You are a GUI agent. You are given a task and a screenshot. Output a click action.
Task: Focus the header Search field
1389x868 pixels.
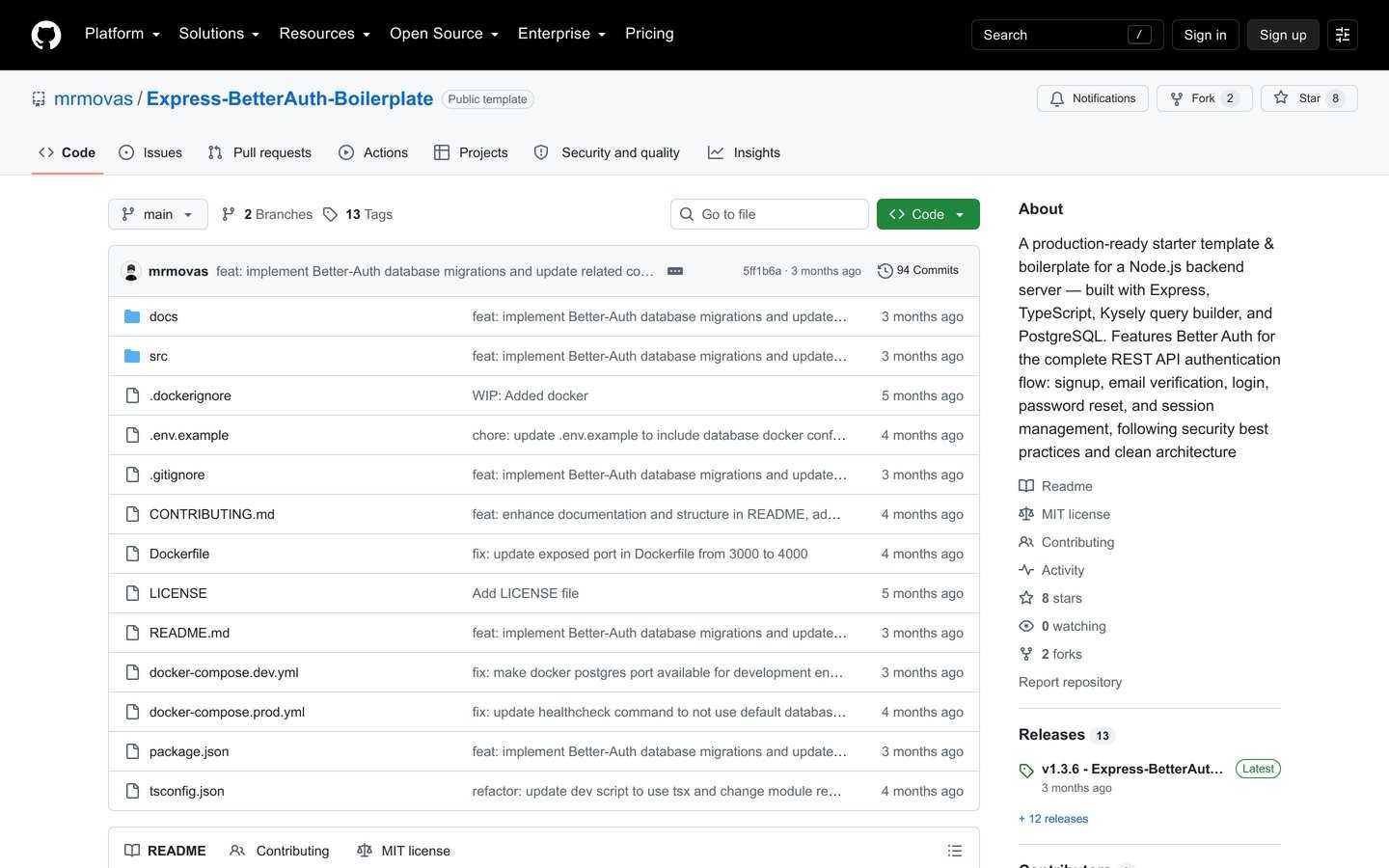[x=1067, y=35]
